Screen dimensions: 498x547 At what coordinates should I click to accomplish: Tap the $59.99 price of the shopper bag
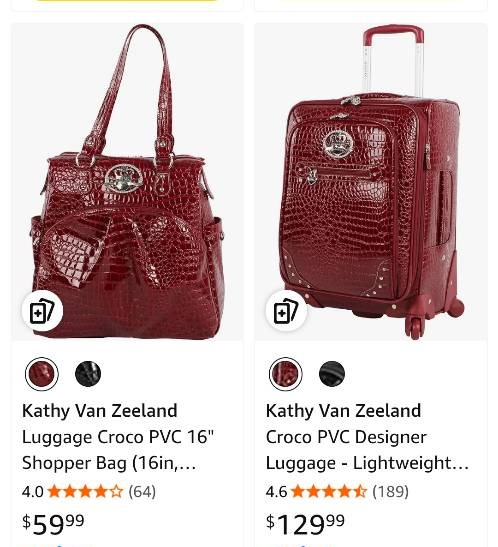pyautogui.click(x=53, y=524)
